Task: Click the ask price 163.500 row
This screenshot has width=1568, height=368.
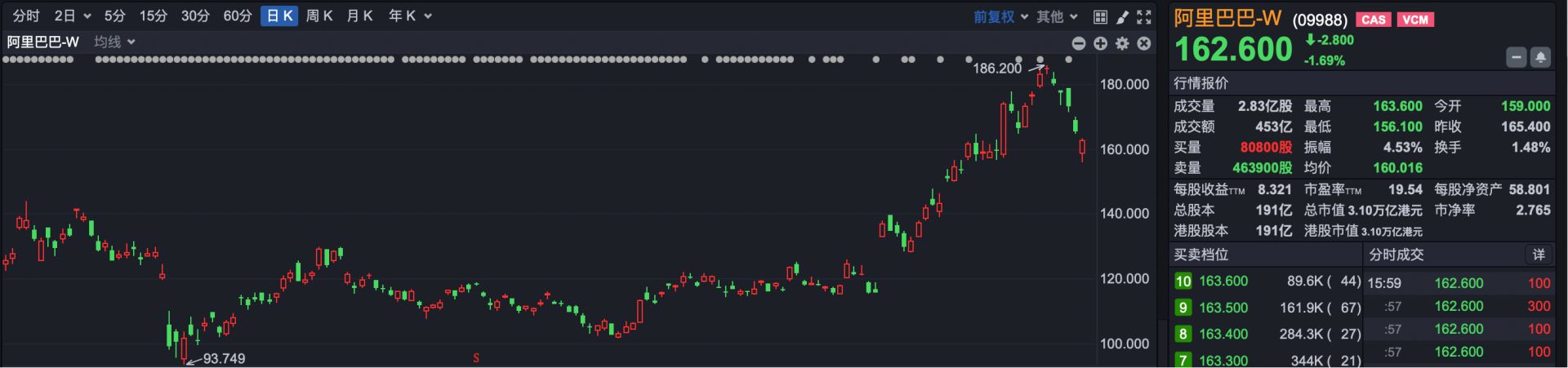Action: tap(1267, 308)
